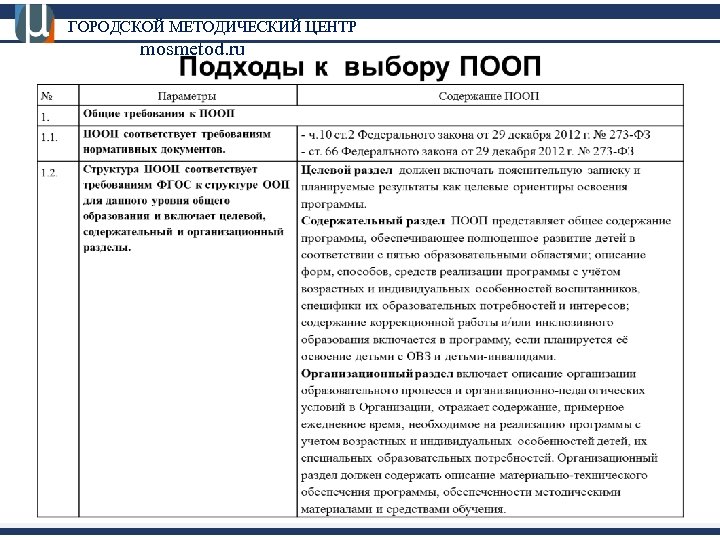
Task: Select the slide title 'Подходы к выбору ПООП'
Action: click(360, 67)
